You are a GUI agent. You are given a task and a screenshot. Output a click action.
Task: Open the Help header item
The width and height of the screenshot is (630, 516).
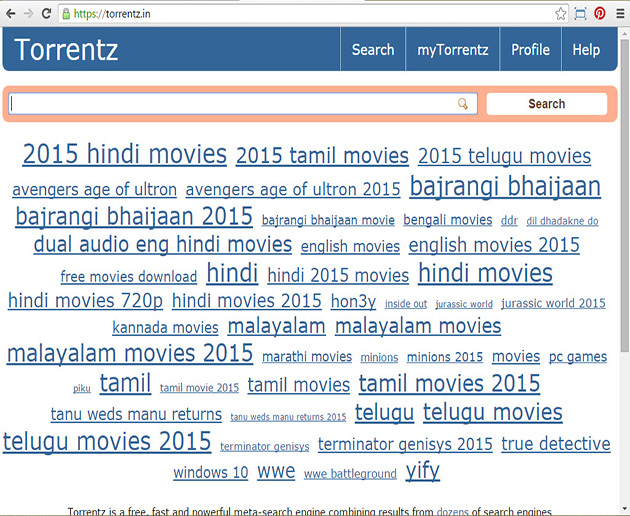[x=586, y=50]
